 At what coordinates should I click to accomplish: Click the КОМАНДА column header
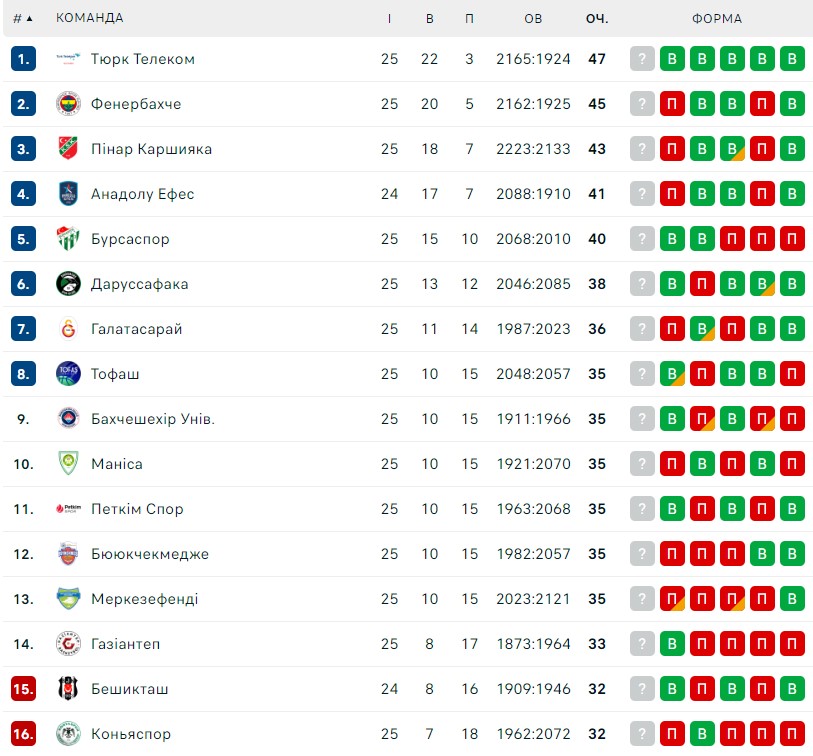(90, 18)
